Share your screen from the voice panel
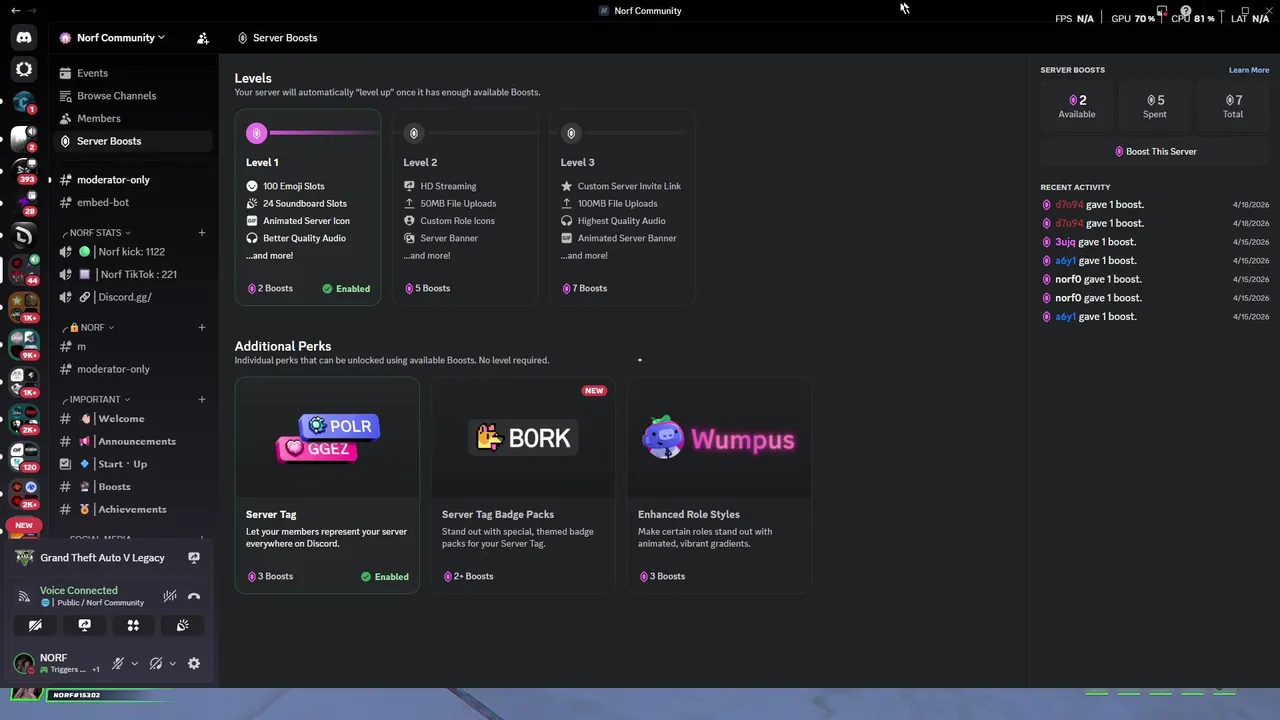Screen dimensions: 1280x720 [x=84, y=625]
